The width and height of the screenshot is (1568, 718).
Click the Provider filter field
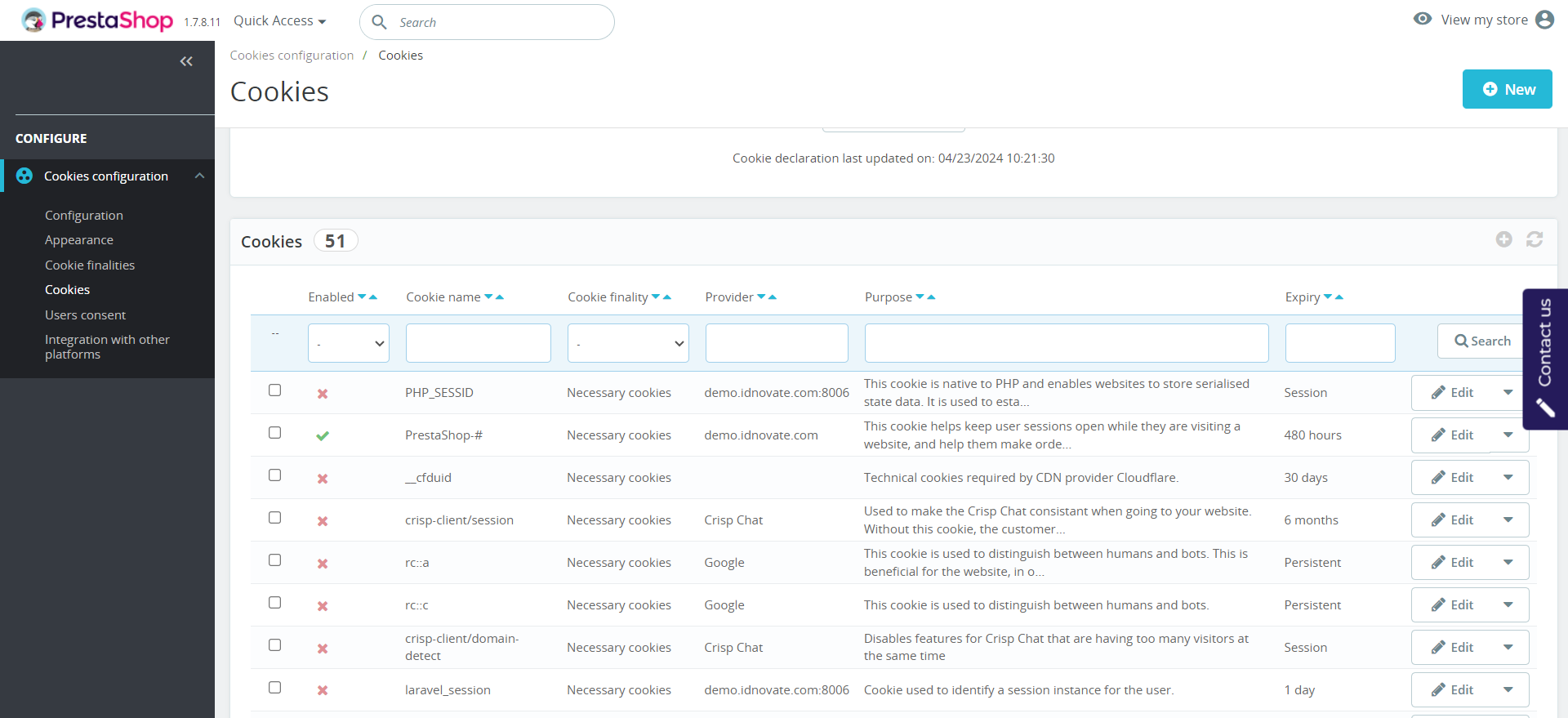pyautogui.click(x=777, y=343)
